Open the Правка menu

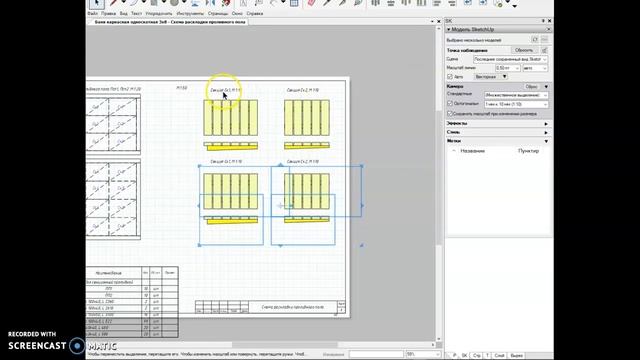coord(109,13)
